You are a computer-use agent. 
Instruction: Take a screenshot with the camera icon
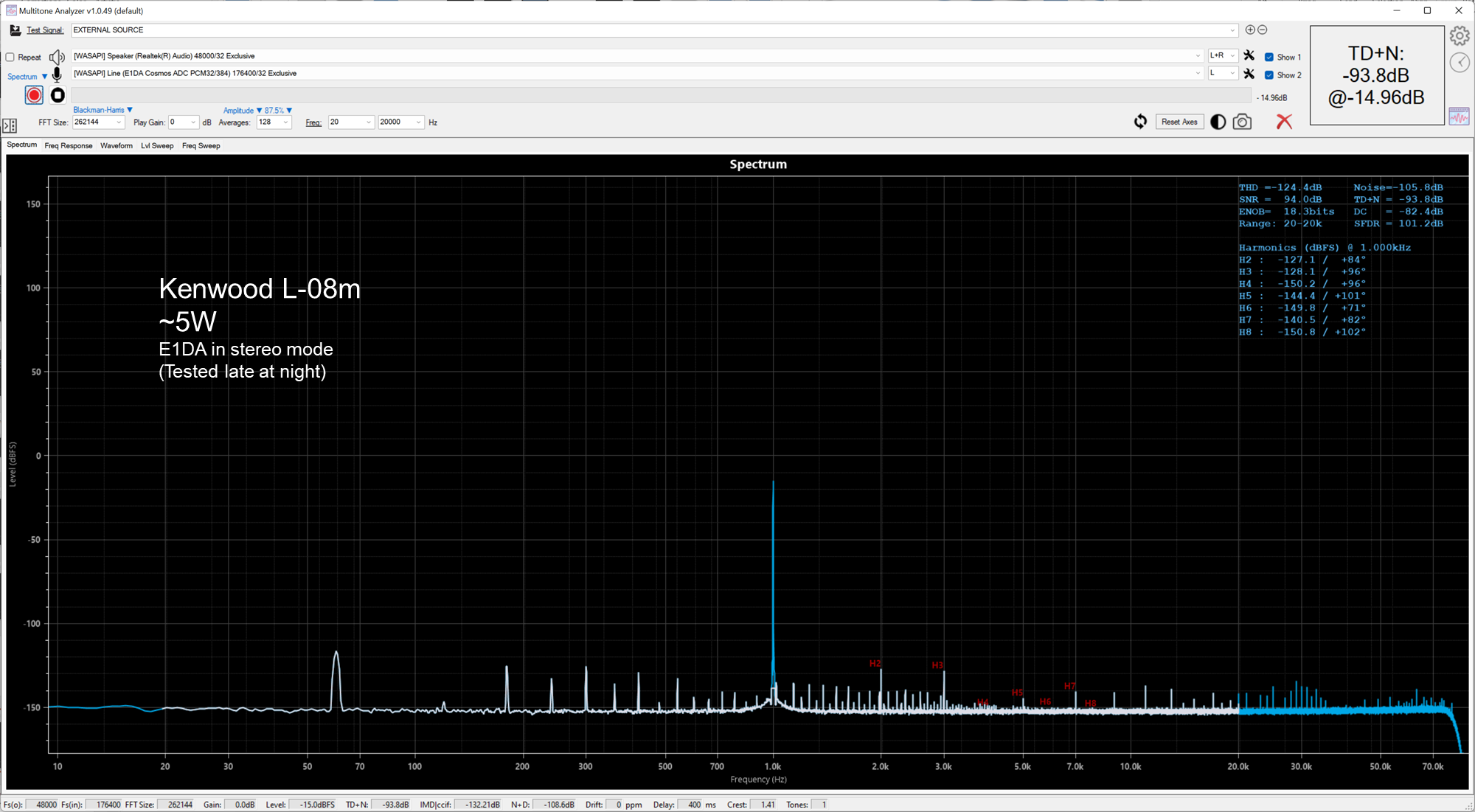(x=1242, y=122)
